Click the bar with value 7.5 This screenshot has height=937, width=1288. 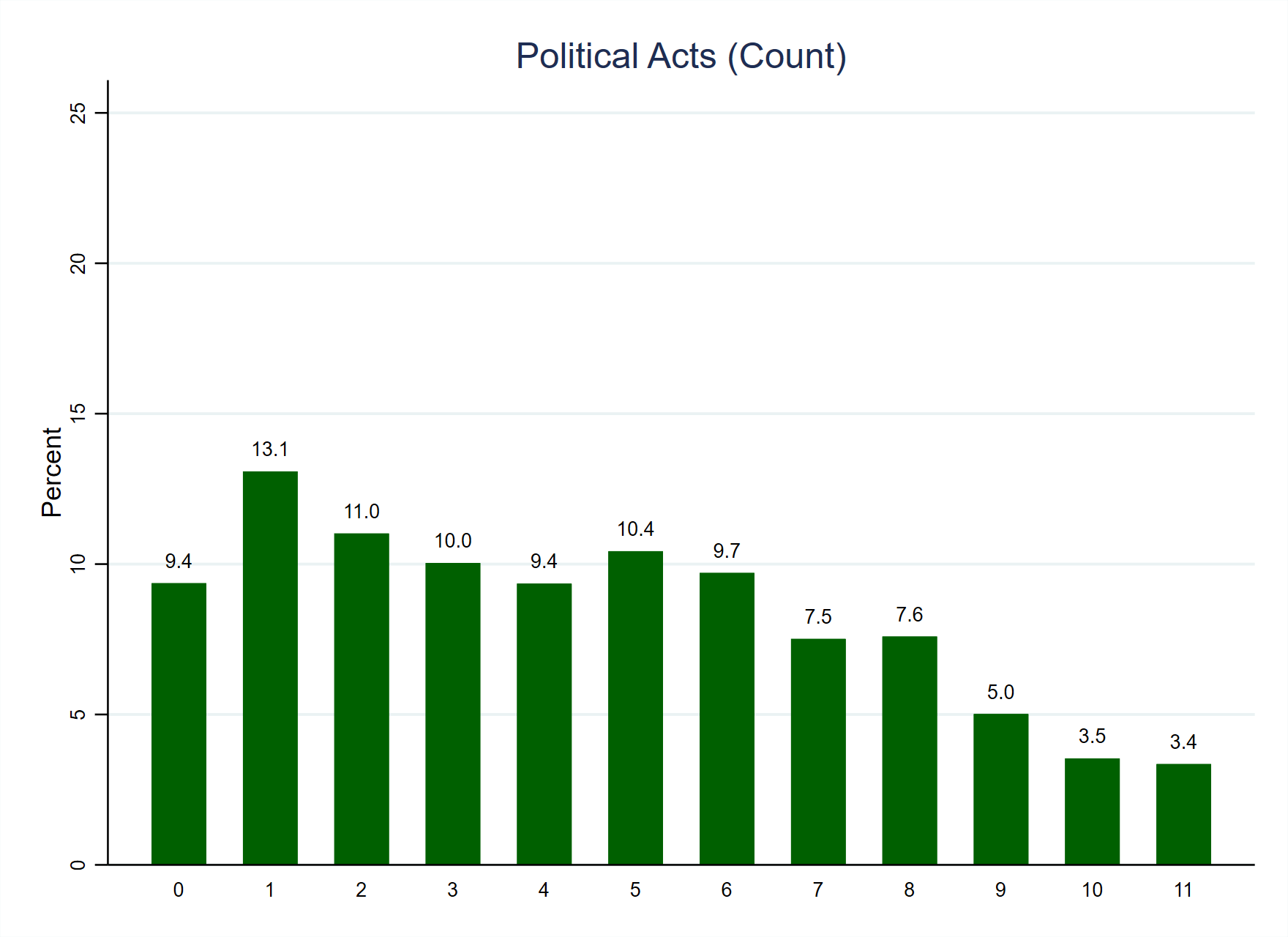pyautogui.click(x=818, y=751)
